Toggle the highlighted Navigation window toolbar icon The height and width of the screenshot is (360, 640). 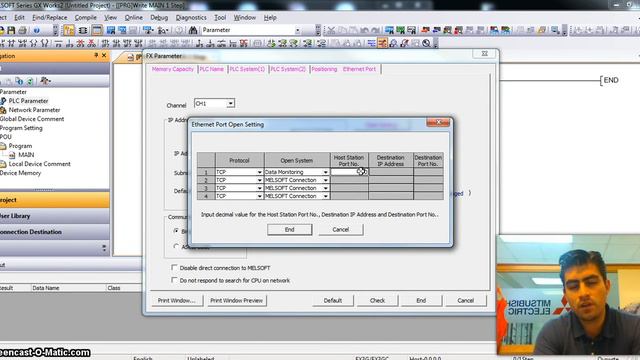click(x=69, y=30)
